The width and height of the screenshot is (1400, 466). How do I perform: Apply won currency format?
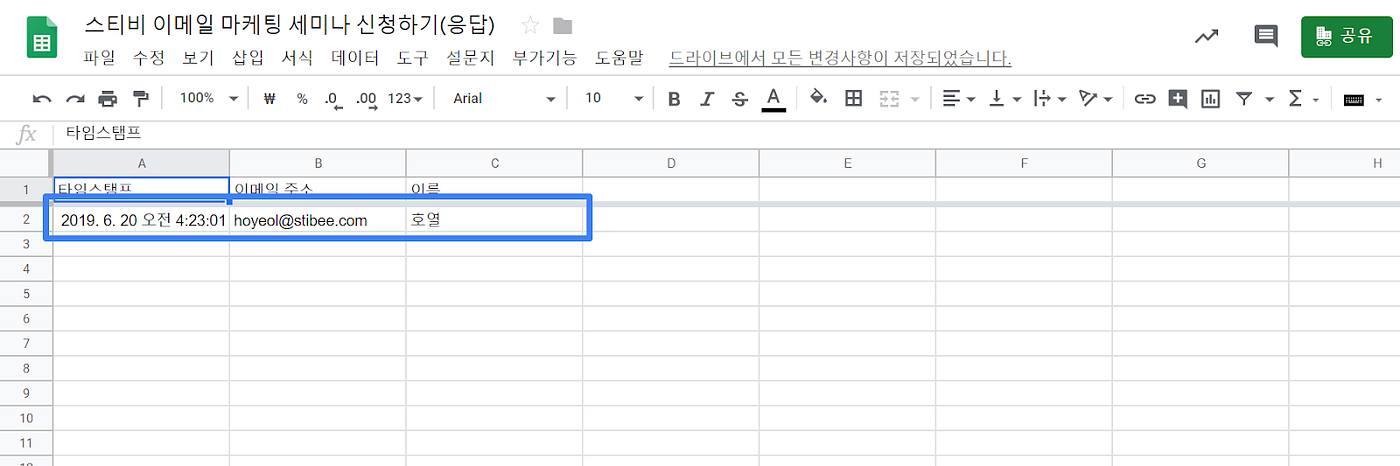(x=269, y=98)
